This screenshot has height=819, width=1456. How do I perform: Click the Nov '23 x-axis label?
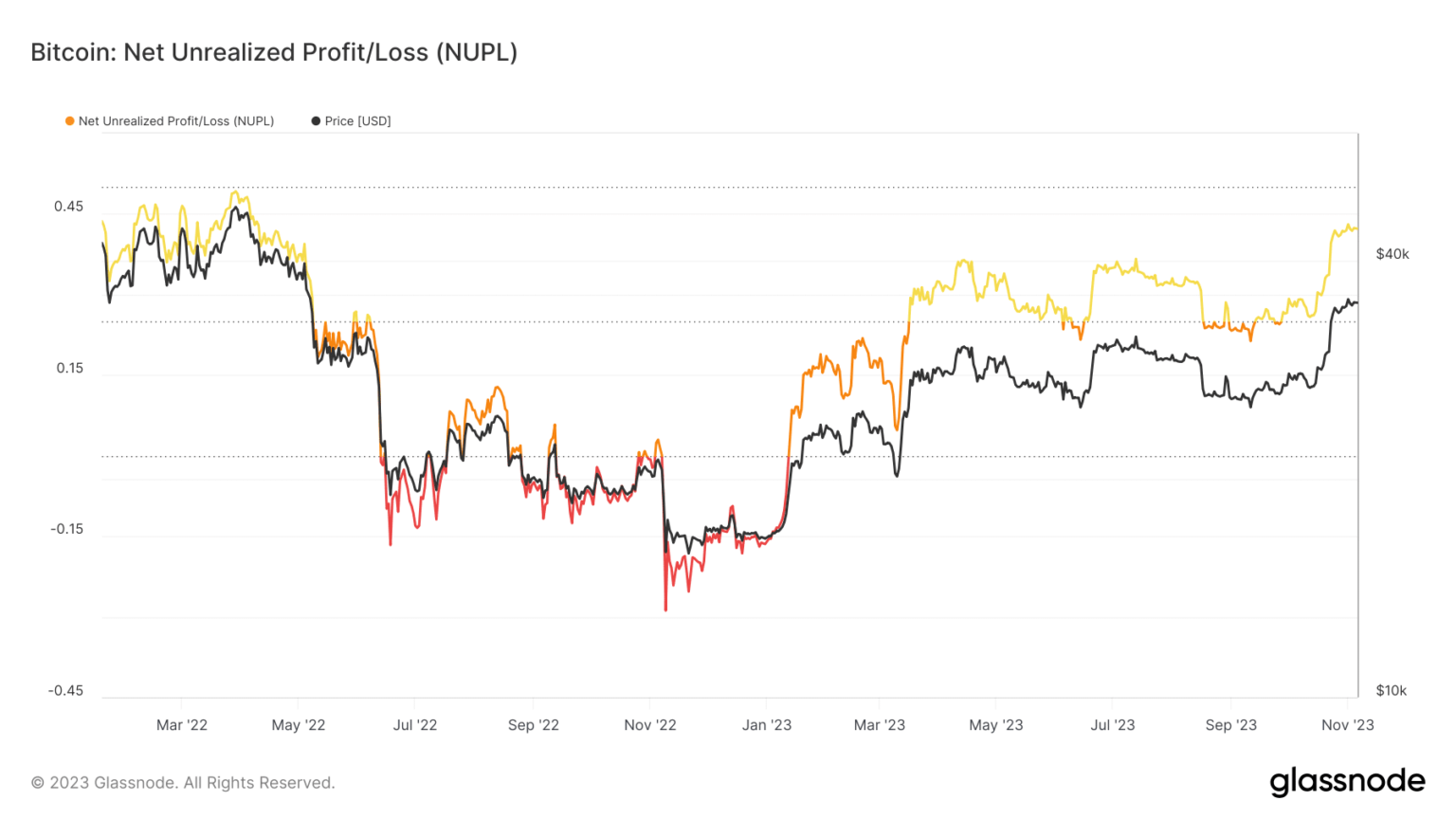pyautogui.click(x=1347, y=725)
